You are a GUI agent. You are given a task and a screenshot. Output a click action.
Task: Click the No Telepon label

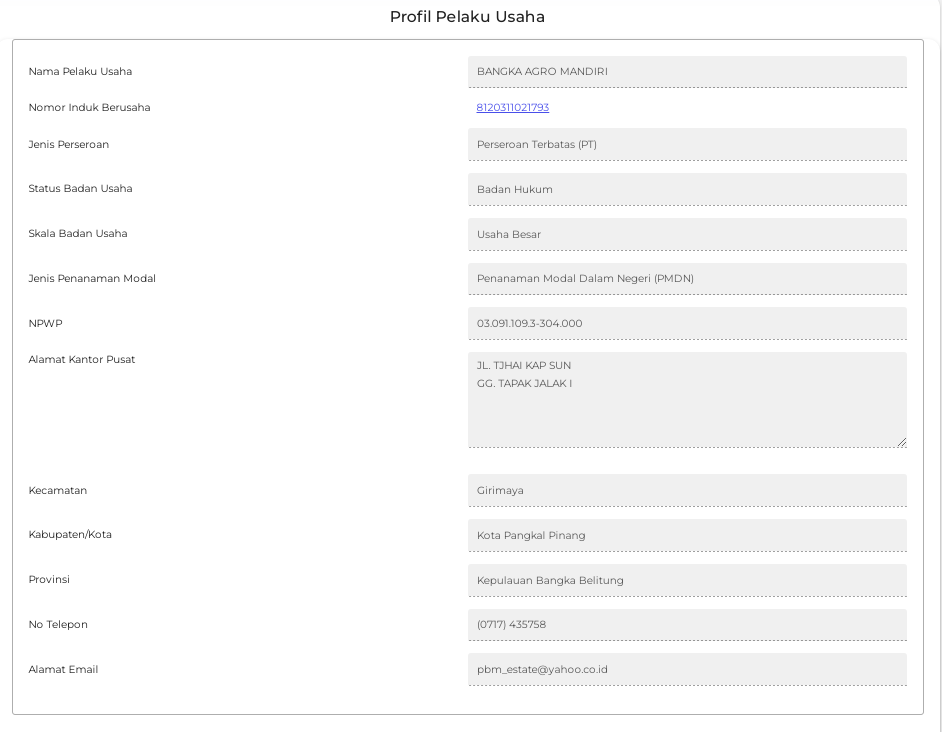[x=58, y=625]
